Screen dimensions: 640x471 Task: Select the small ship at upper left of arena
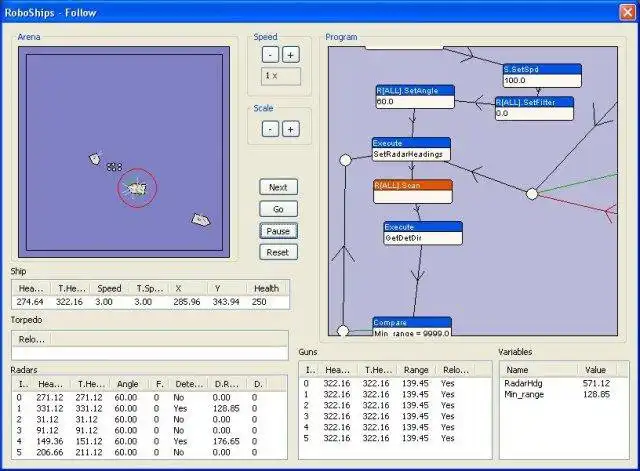point(95,158)
